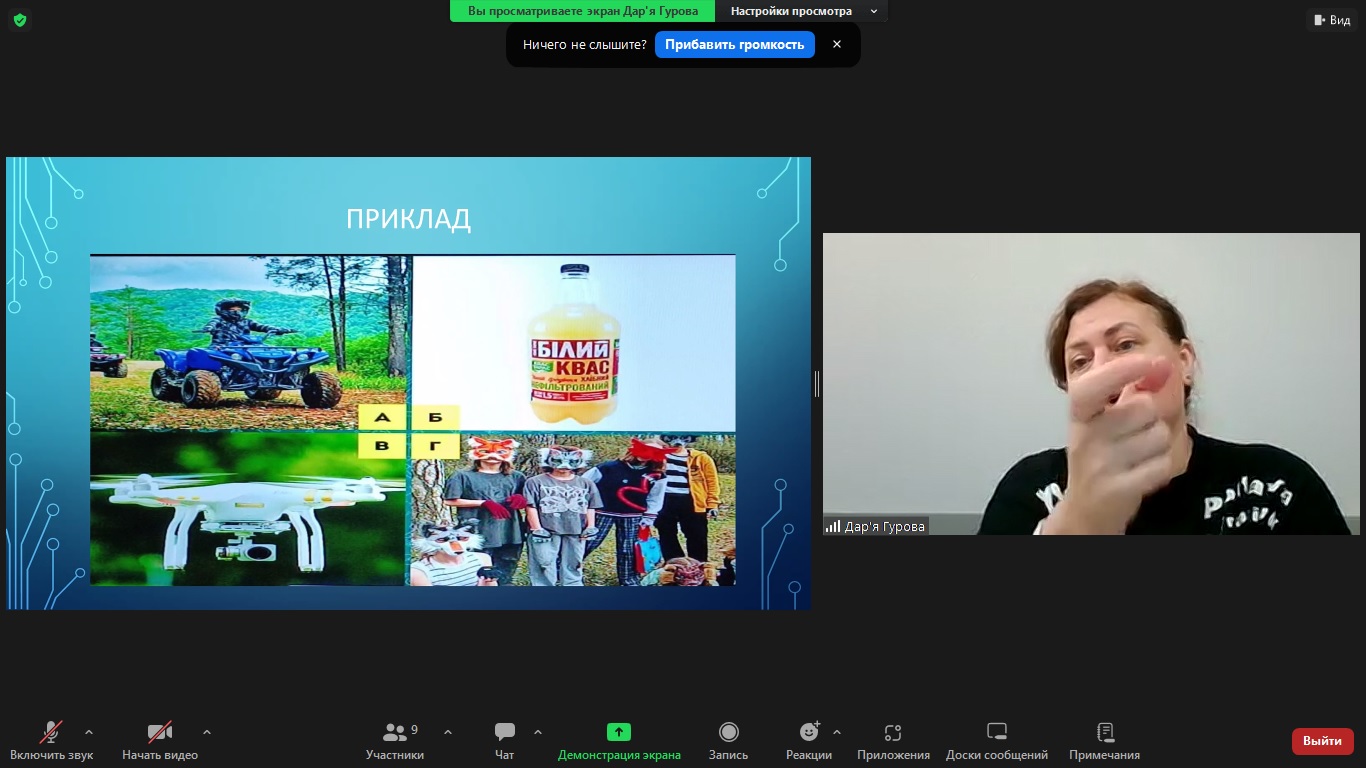Open the Чат chat panel

tap(505, 741)
